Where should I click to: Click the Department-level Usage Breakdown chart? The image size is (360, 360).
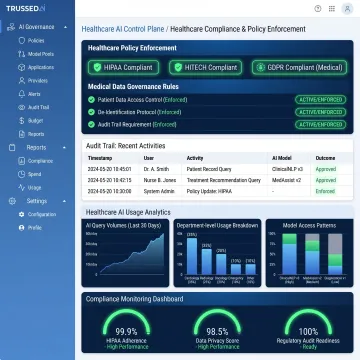[x=217, y=253]
